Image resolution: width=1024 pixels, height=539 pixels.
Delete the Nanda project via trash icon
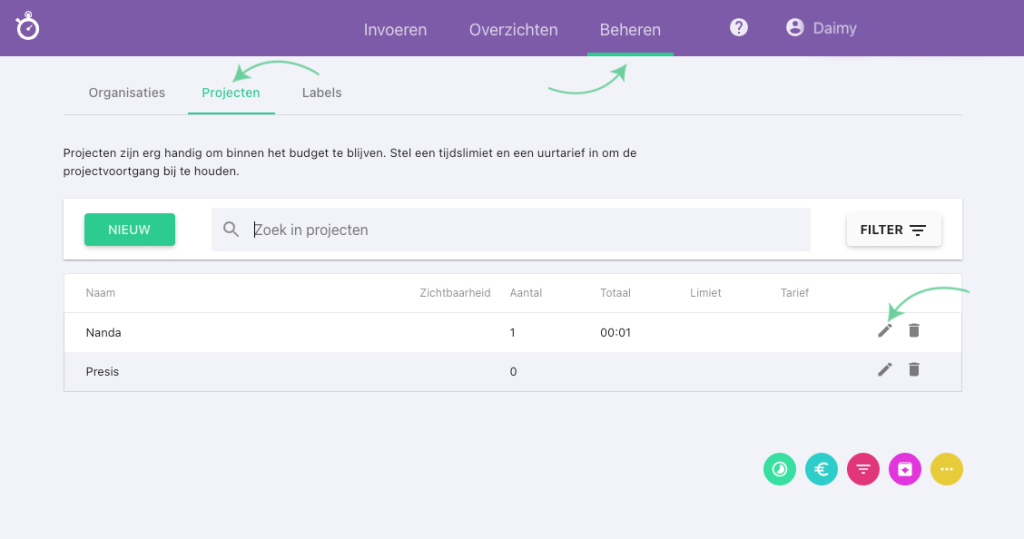tap(914, 331)
